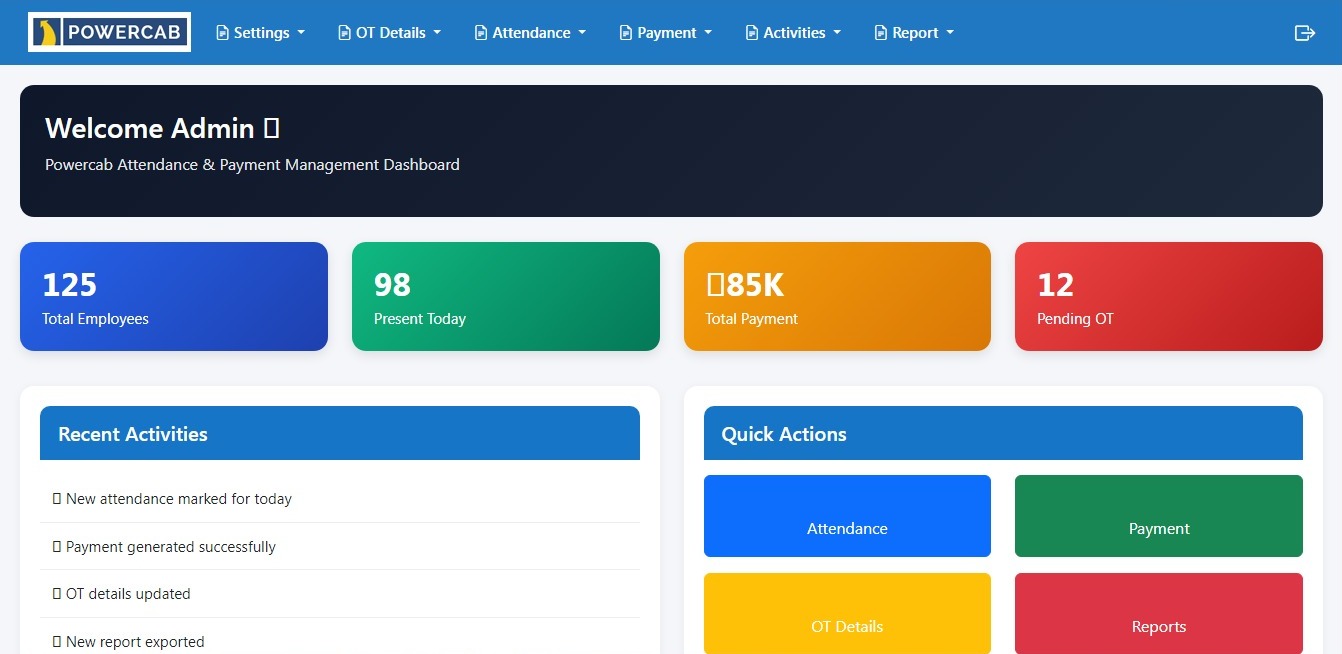Click the document icon beside Payment menu
1342x654 pixels.
[626, 33]
